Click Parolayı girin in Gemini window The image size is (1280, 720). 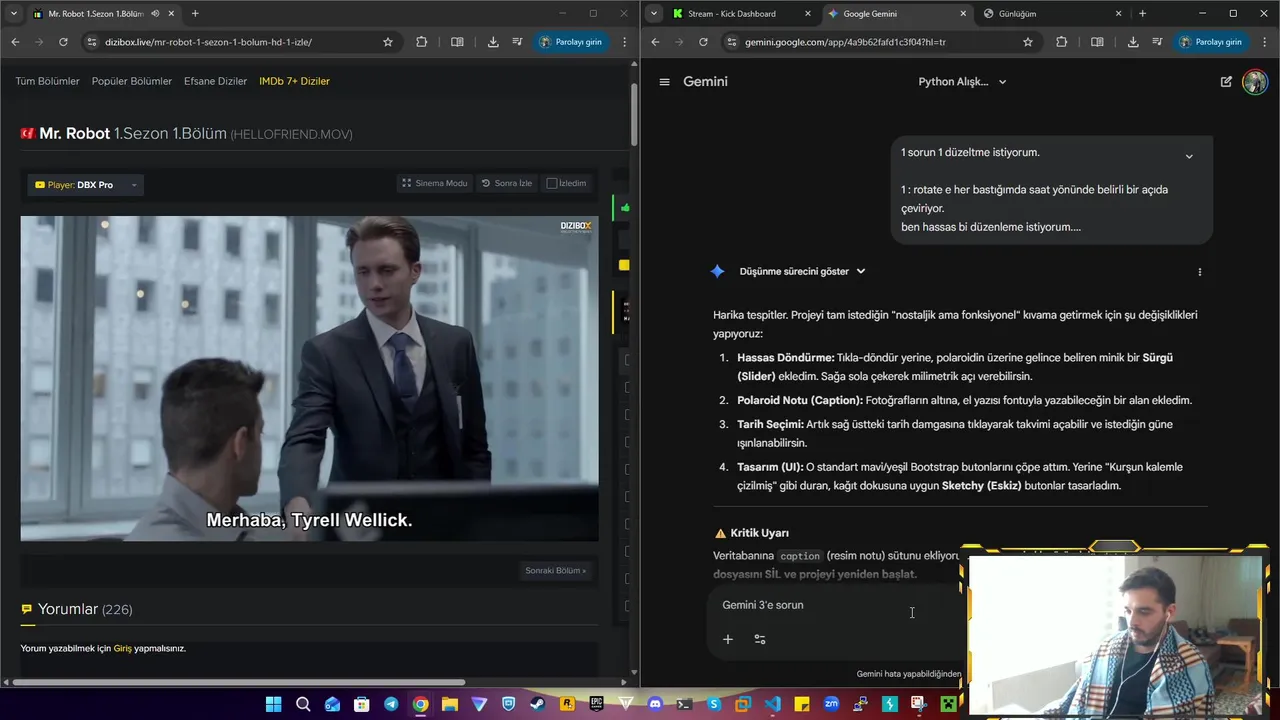pyautogui.click(x=1211, y=42)
